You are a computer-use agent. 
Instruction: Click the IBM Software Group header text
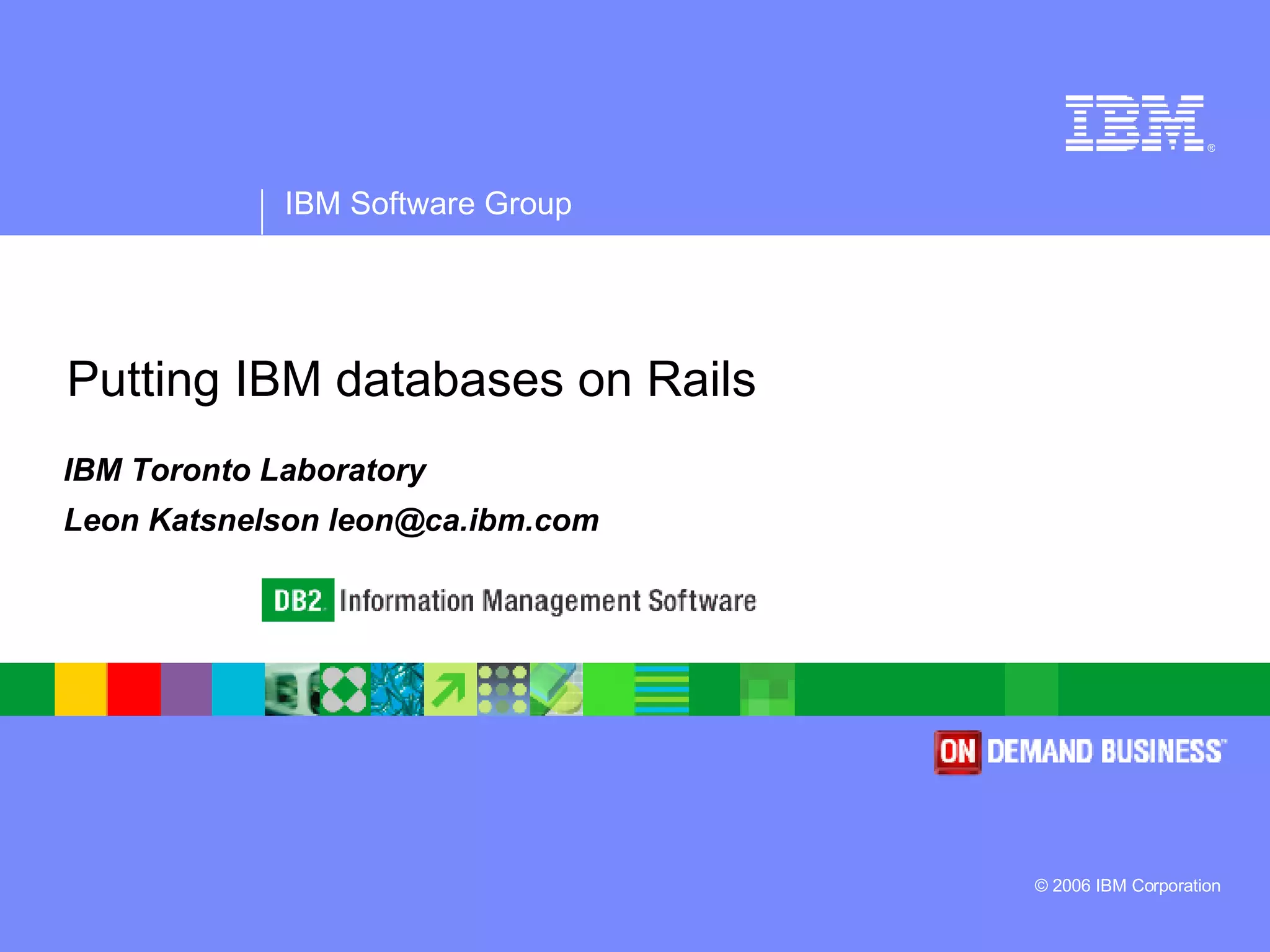[x=428, y=203]
